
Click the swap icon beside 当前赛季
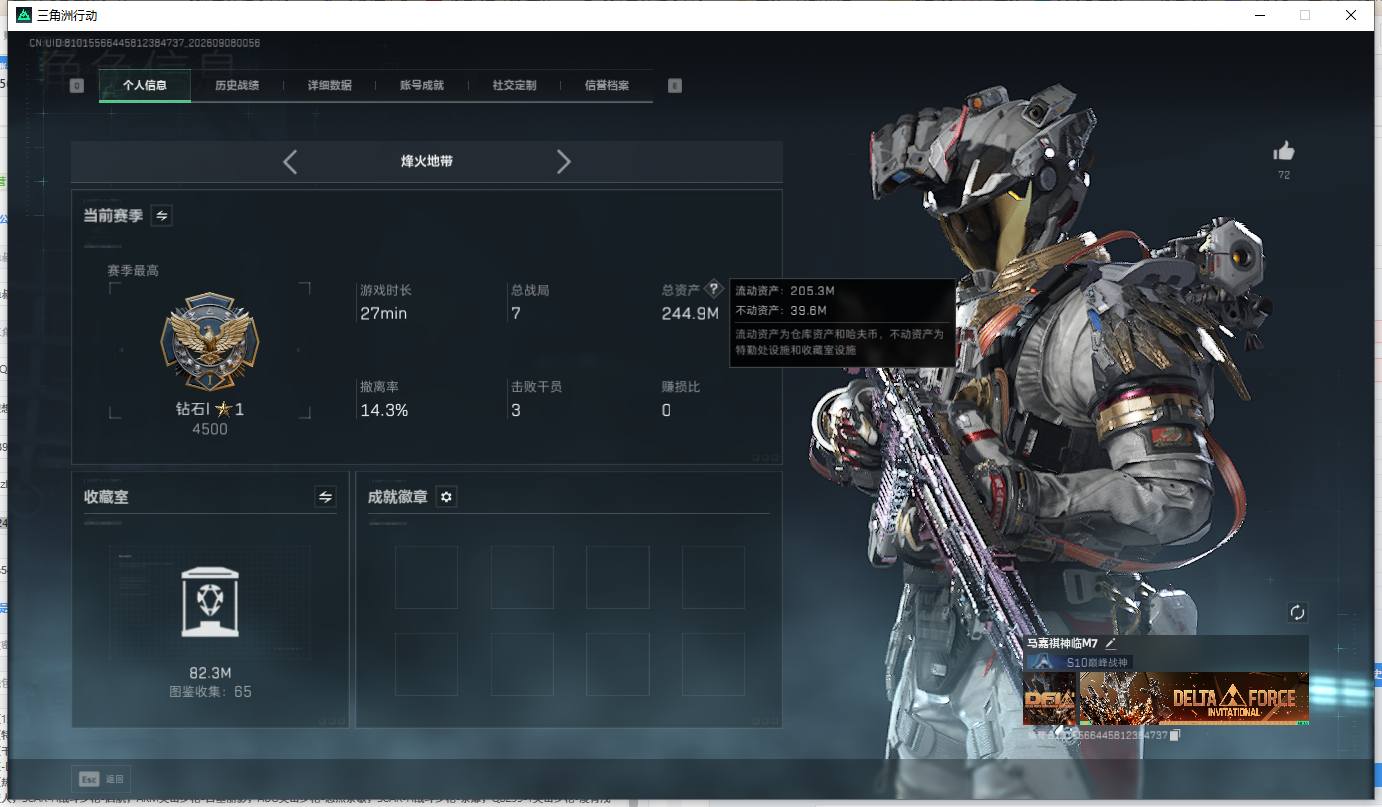point(161,215)
